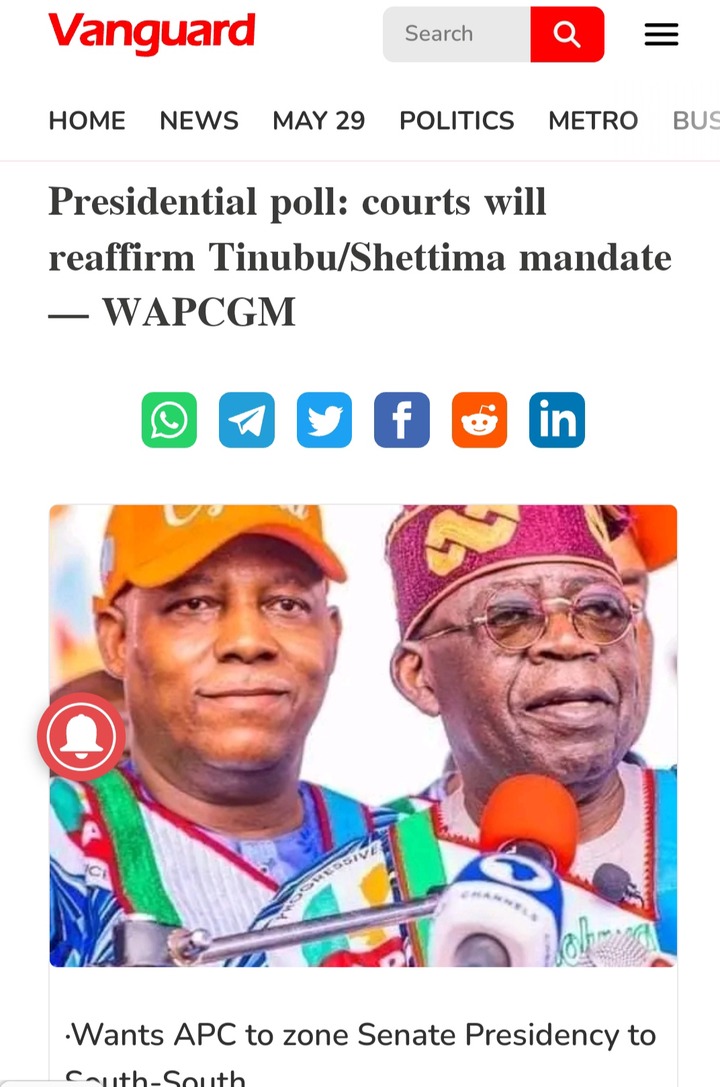
Task: Open the Tinubu/Shettima article photo
Action: coord(363,736)
